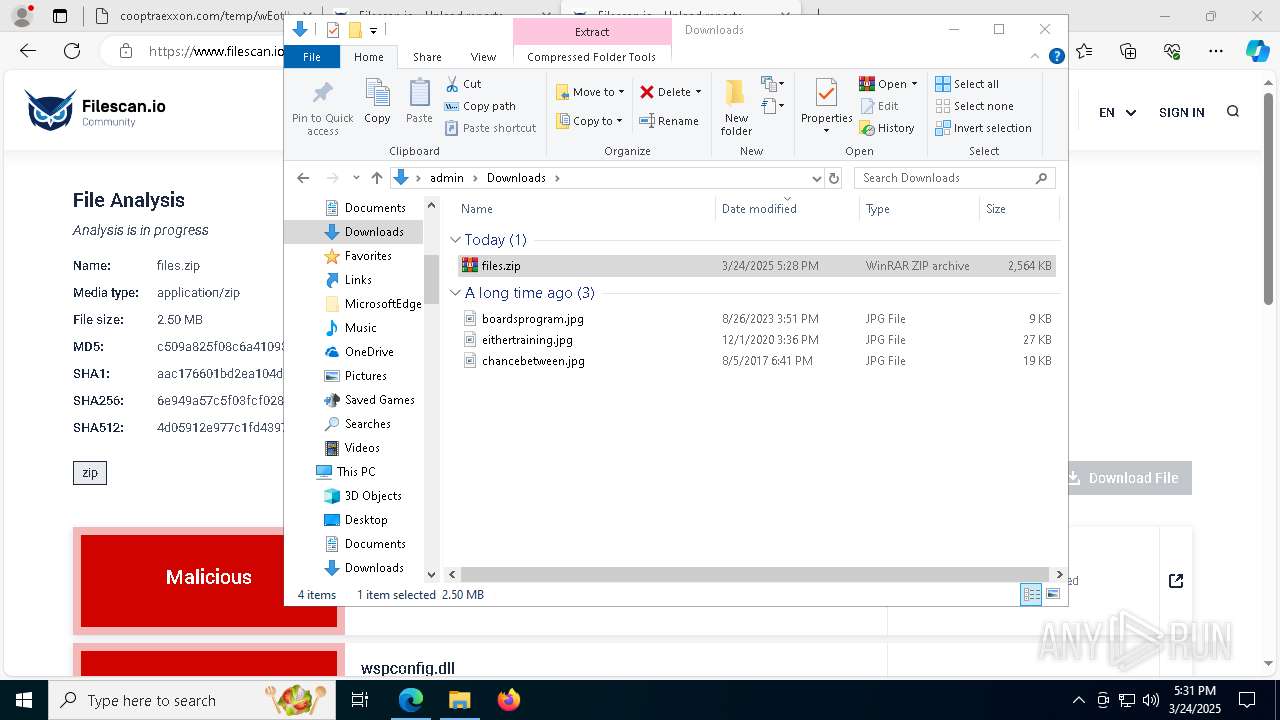The height and width of the screenshot is (720, 1280).
Task: Create a New folder
Action: tap(736, 107)
